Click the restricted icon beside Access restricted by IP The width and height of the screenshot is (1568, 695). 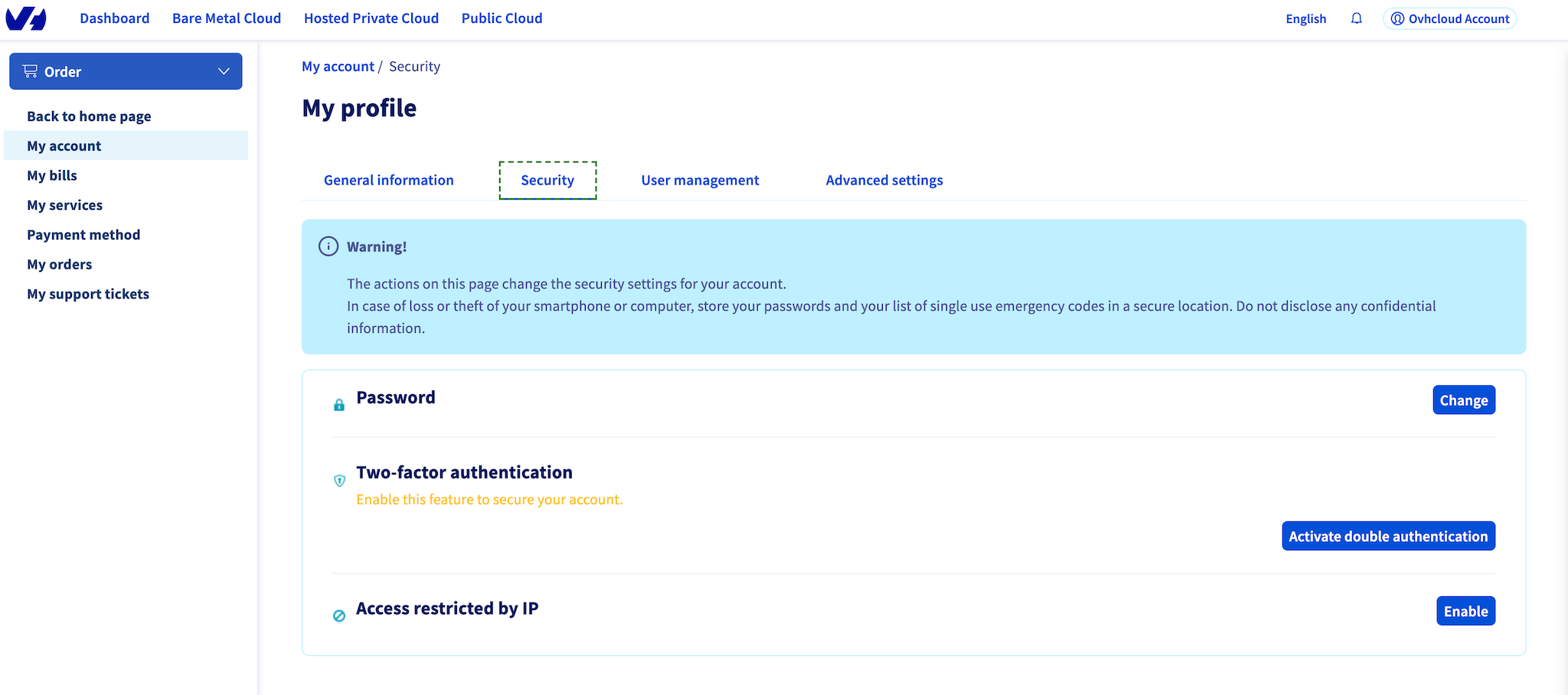pyautogui.click(x=339, y=615)
